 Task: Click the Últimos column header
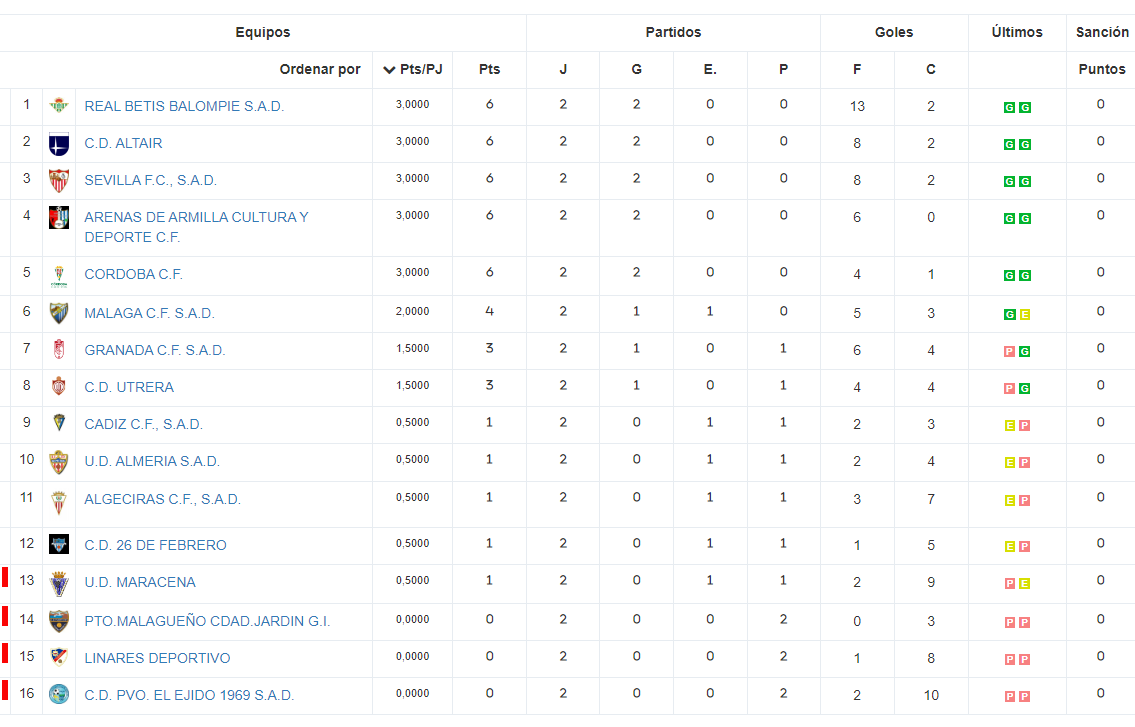(1017, 33)
